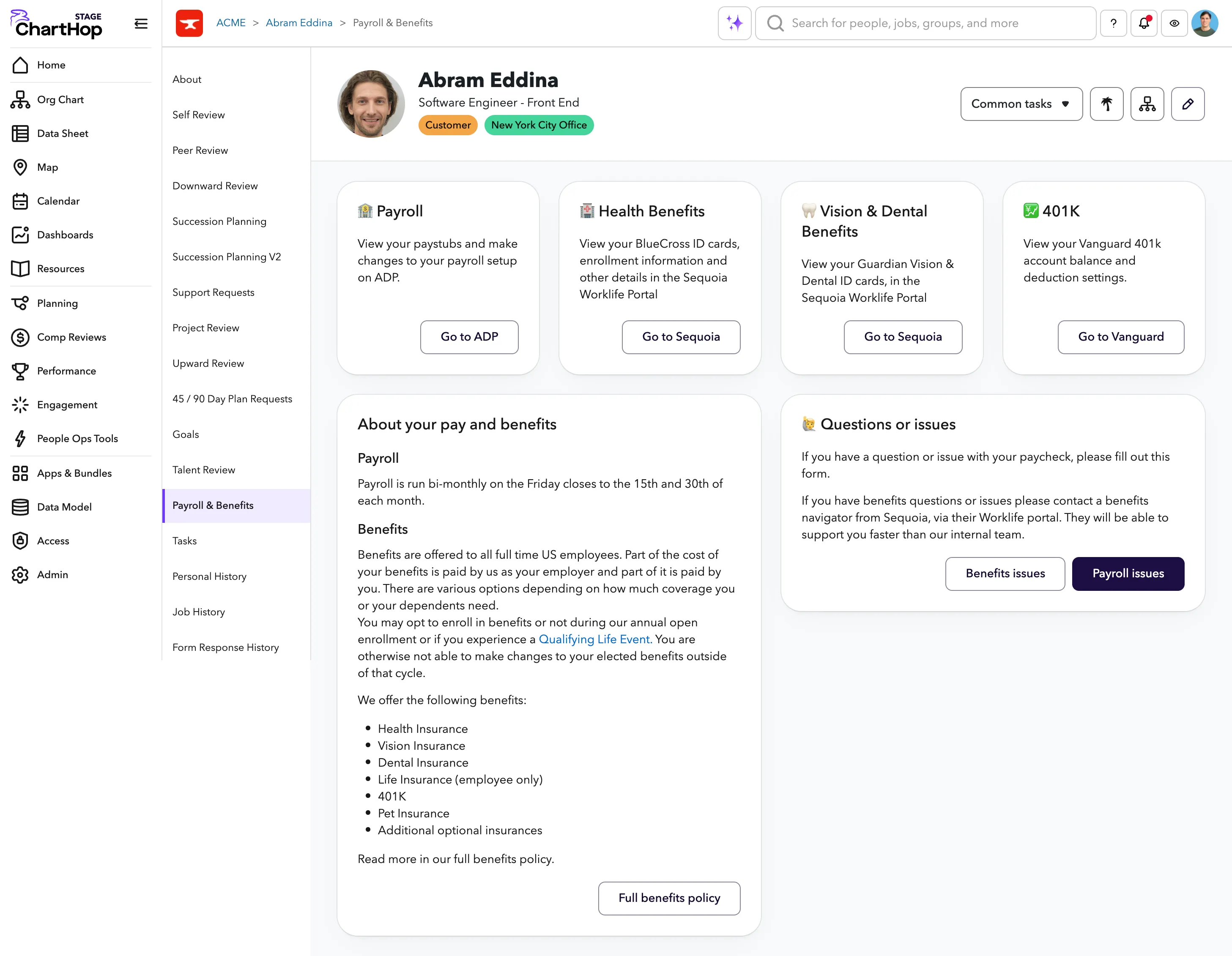This screenshot has height=956, width=1232.
Task: Open the Job History tab
Action: [236, 612]
